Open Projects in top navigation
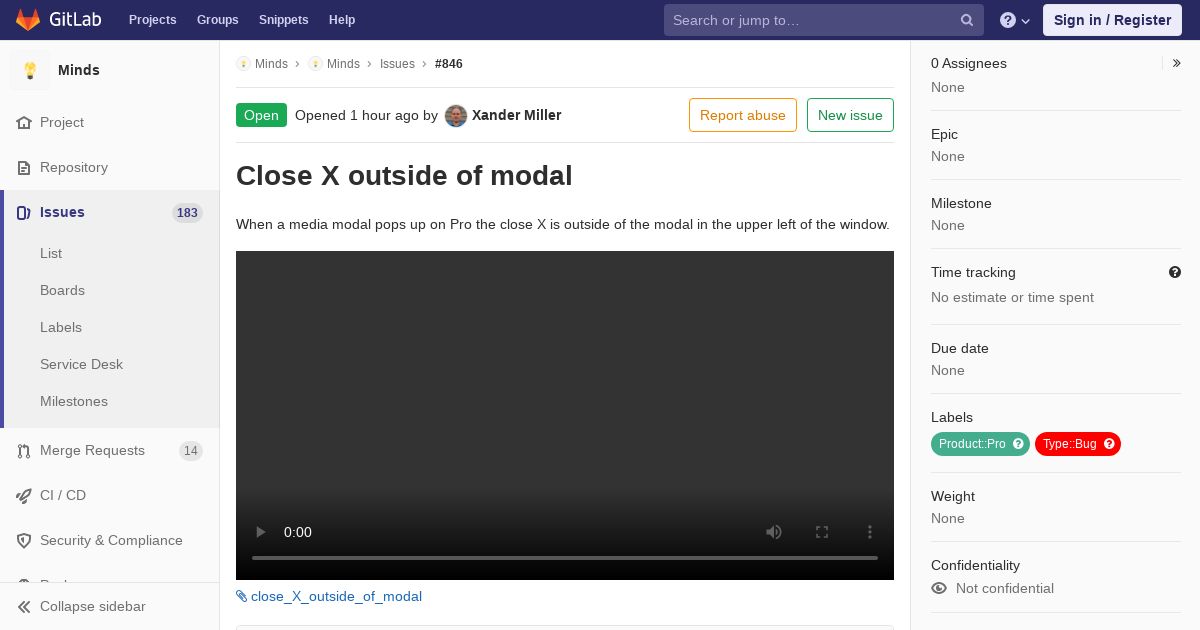This screenshot has width=1200, height=630. pos(152,20)
